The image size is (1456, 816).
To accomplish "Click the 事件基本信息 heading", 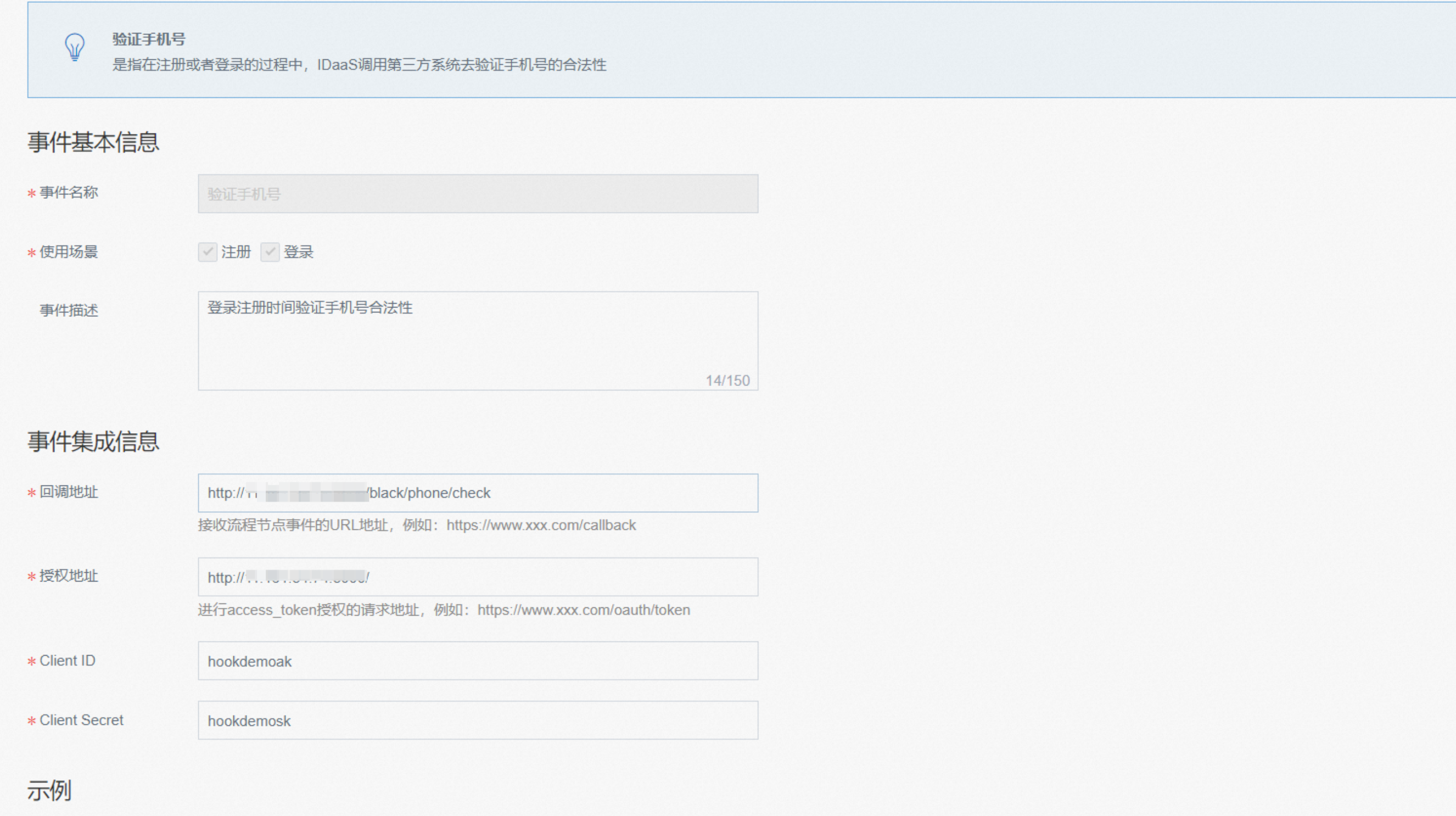I will tap(93, 142).
